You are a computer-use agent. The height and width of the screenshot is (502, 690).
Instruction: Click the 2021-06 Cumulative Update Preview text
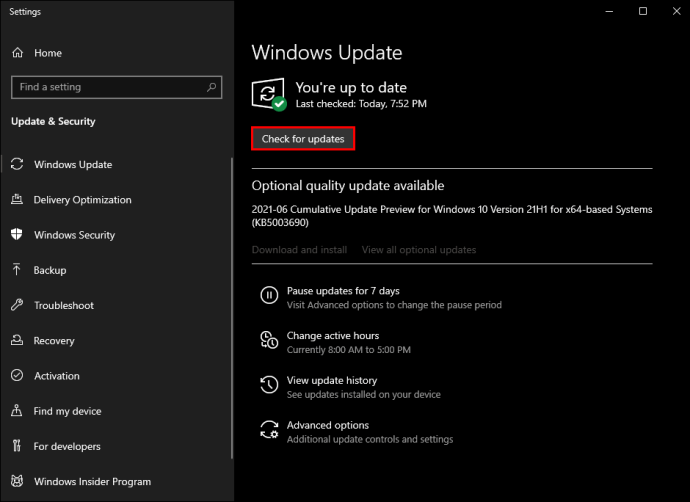pyautogui.click(x=452, y=216)
